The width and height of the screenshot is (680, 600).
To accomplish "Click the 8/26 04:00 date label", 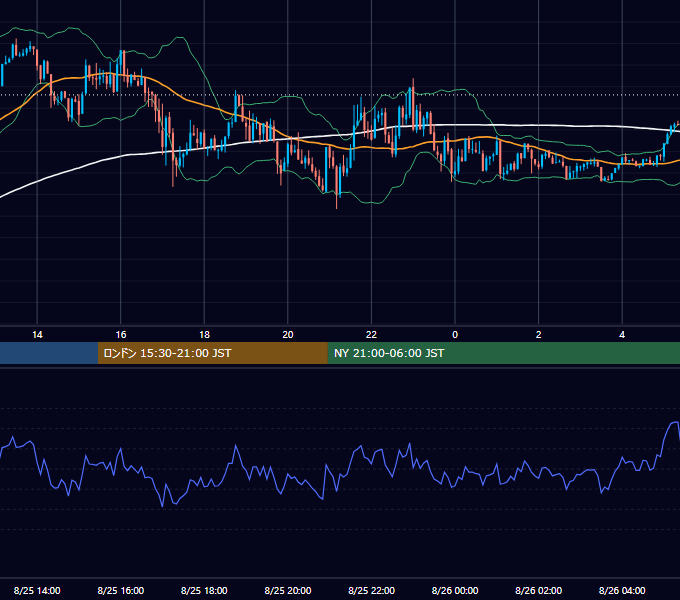I will (622, 590).
